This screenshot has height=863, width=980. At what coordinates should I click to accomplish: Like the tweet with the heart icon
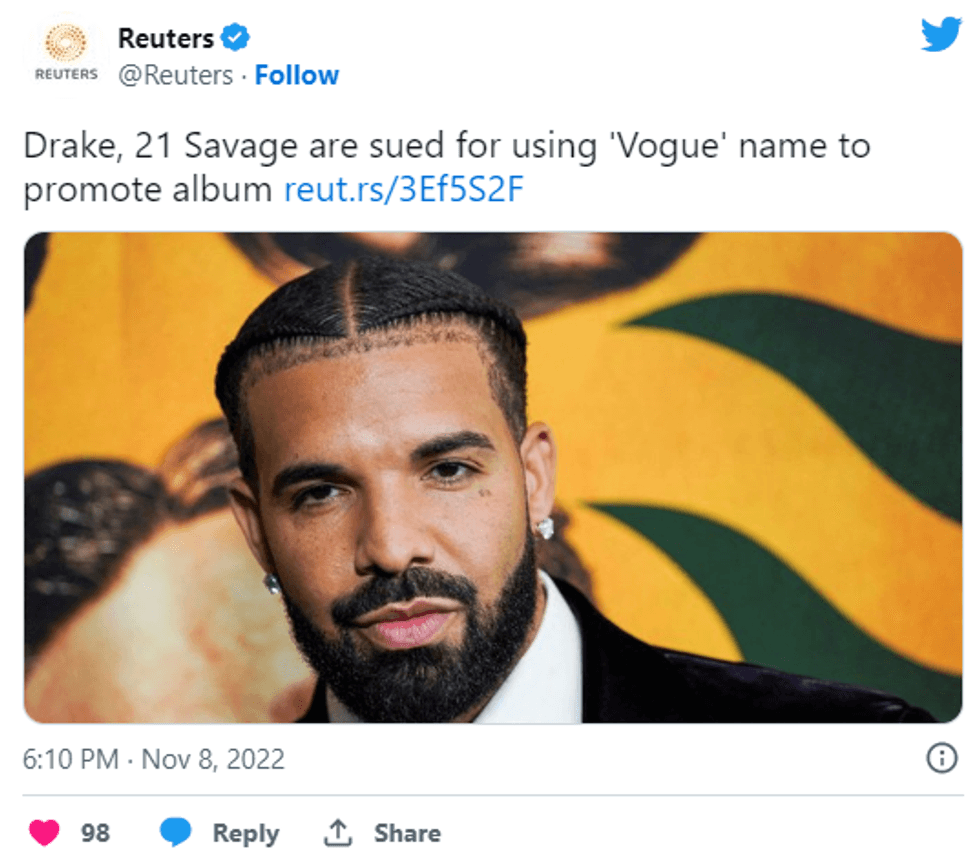tap(43, 832)
